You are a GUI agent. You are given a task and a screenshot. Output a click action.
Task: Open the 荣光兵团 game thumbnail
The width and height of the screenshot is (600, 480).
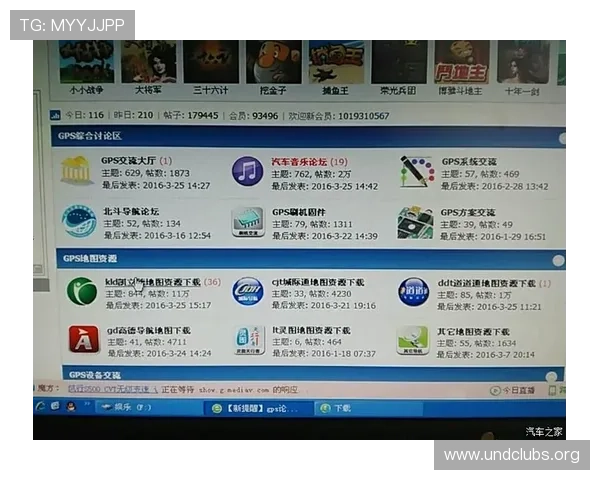point(399,62)
